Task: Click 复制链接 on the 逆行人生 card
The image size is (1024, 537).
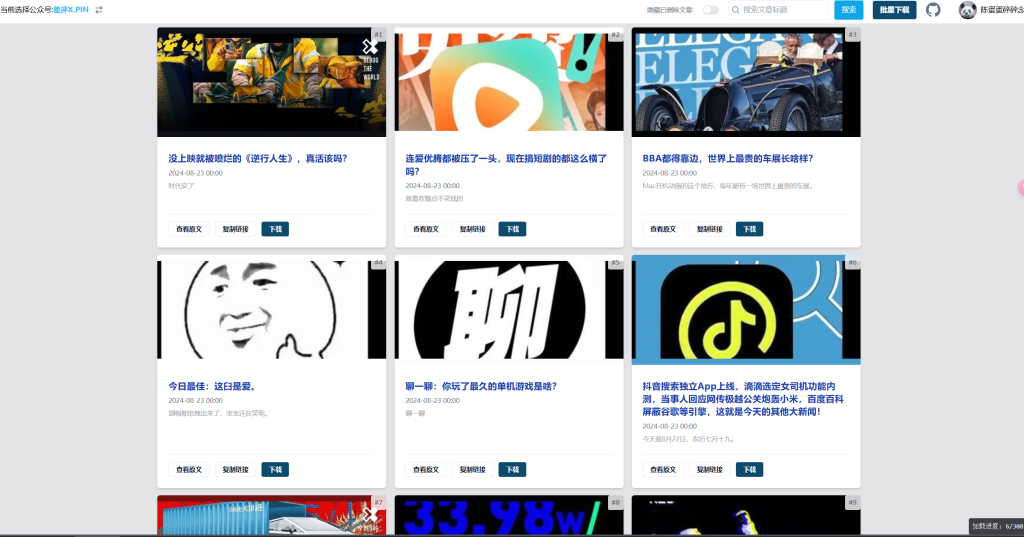Action: 235,229
